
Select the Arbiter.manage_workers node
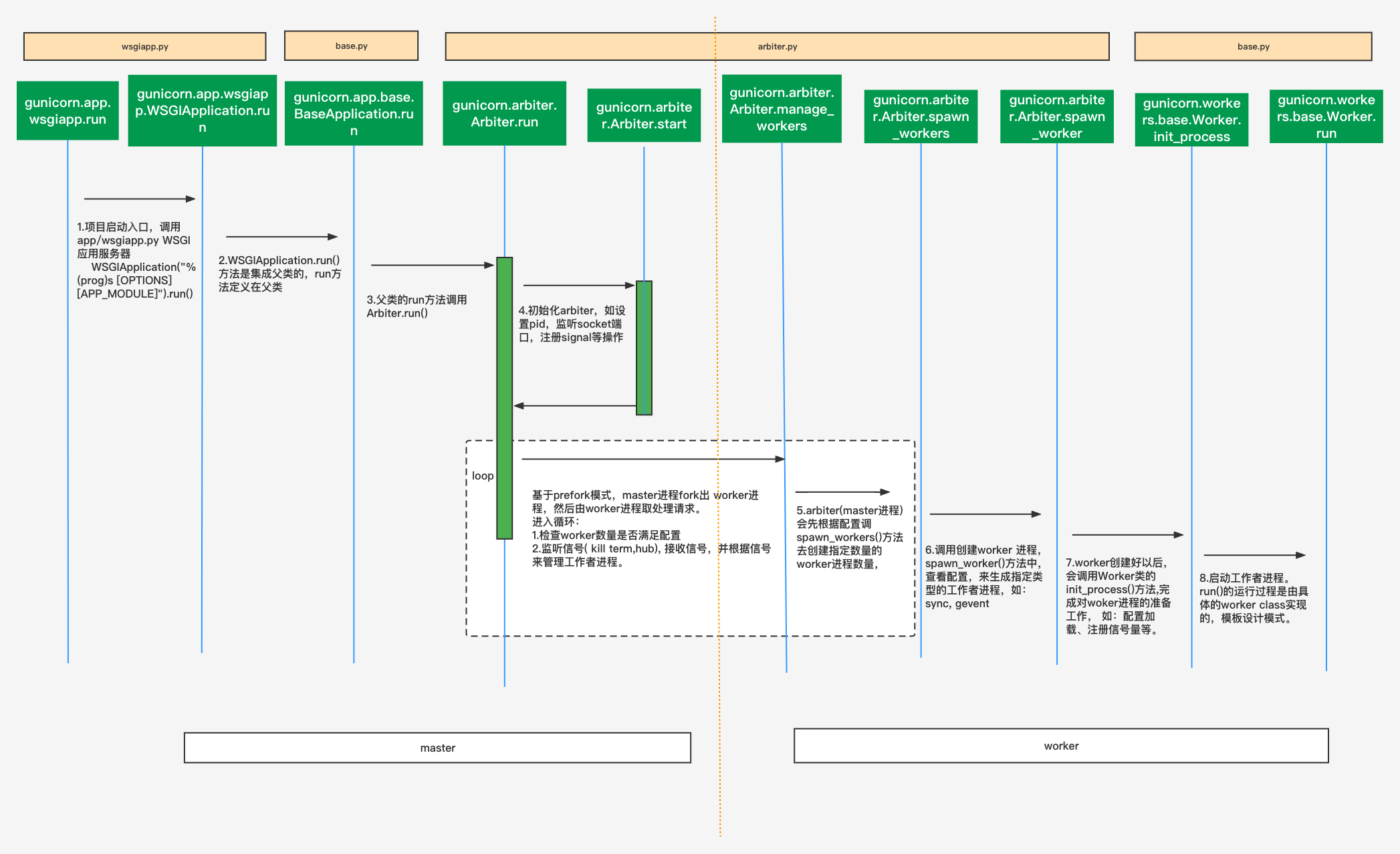coord(782,109)
